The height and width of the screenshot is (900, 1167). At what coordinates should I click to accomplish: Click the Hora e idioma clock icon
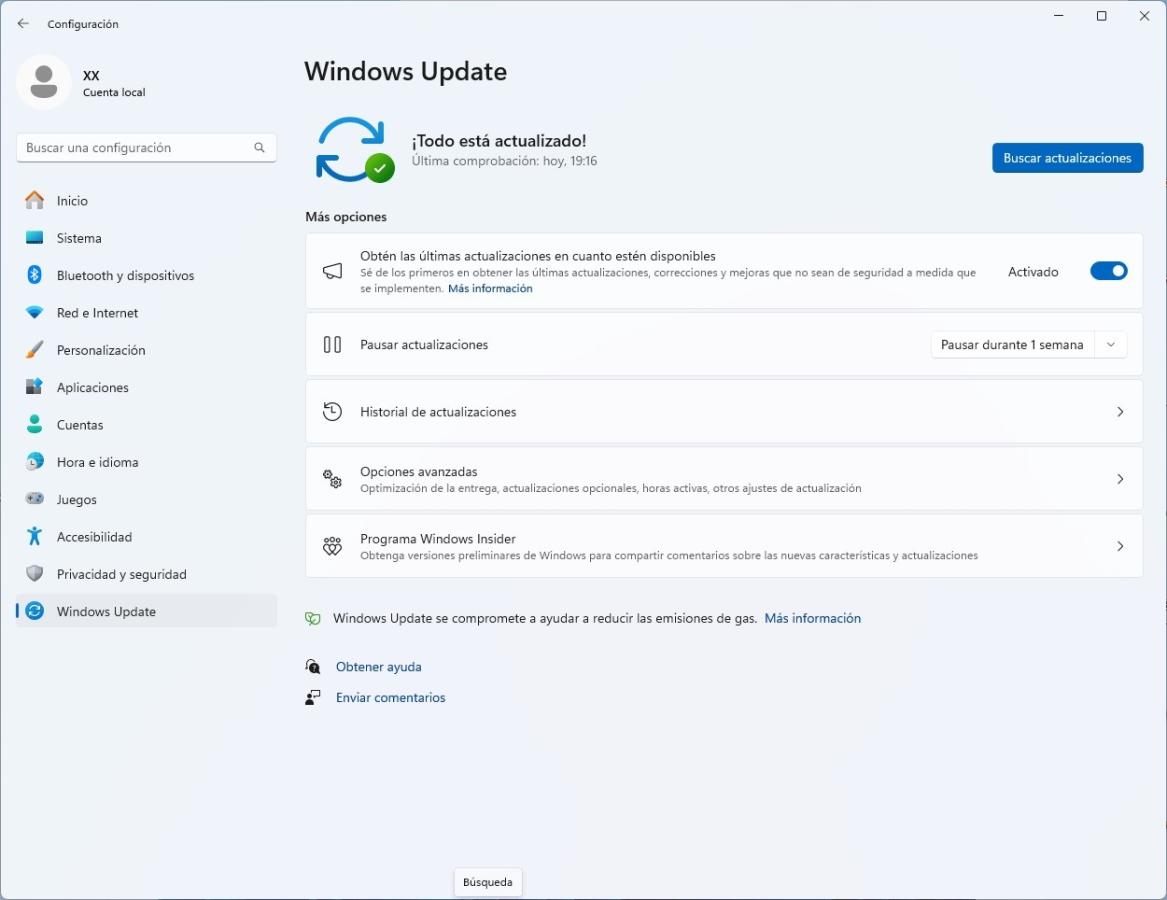pyautogui.click(x=34, y=462)
